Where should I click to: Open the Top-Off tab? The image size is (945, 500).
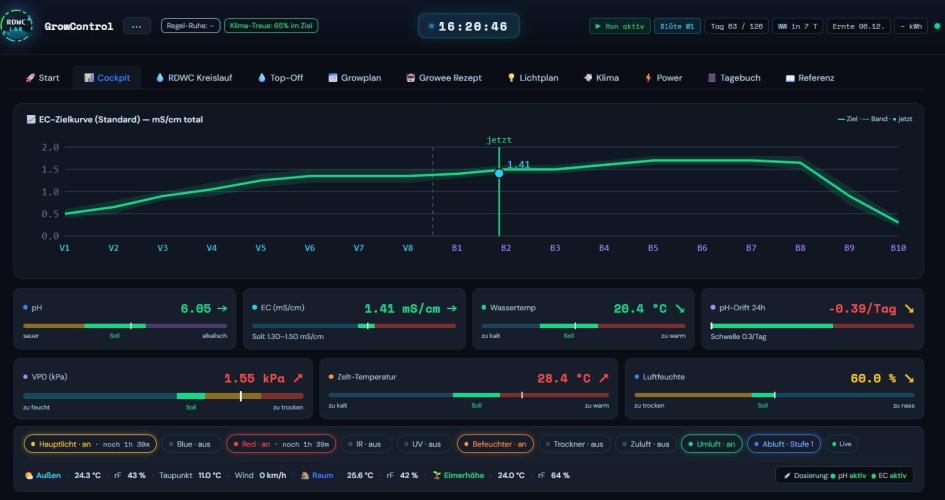click(x=280, y=78)
